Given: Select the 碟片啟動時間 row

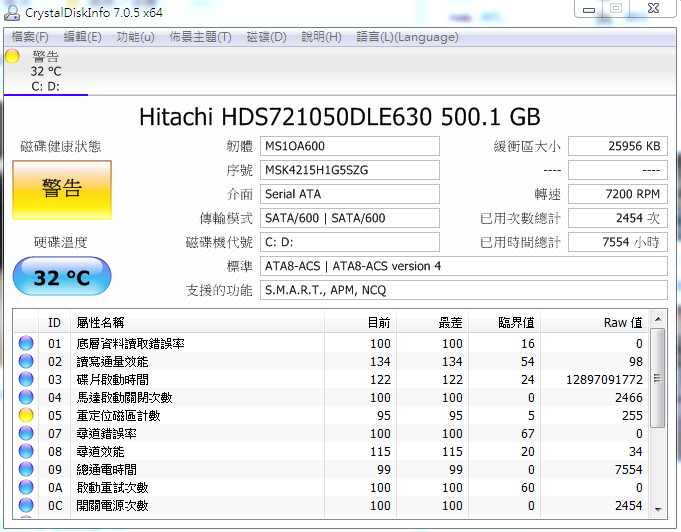Looking at the screenshot, I should pos(331,379).
